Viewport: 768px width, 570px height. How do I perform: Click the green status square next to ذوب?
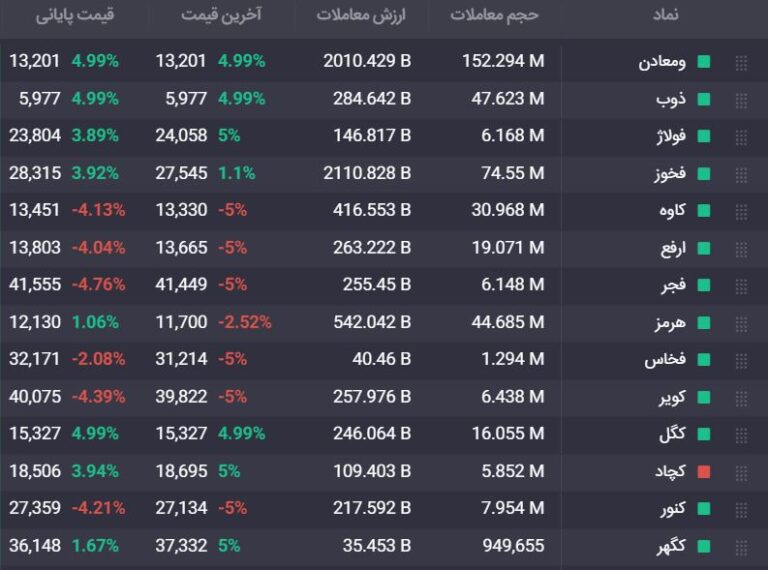[x=704, y=99]
